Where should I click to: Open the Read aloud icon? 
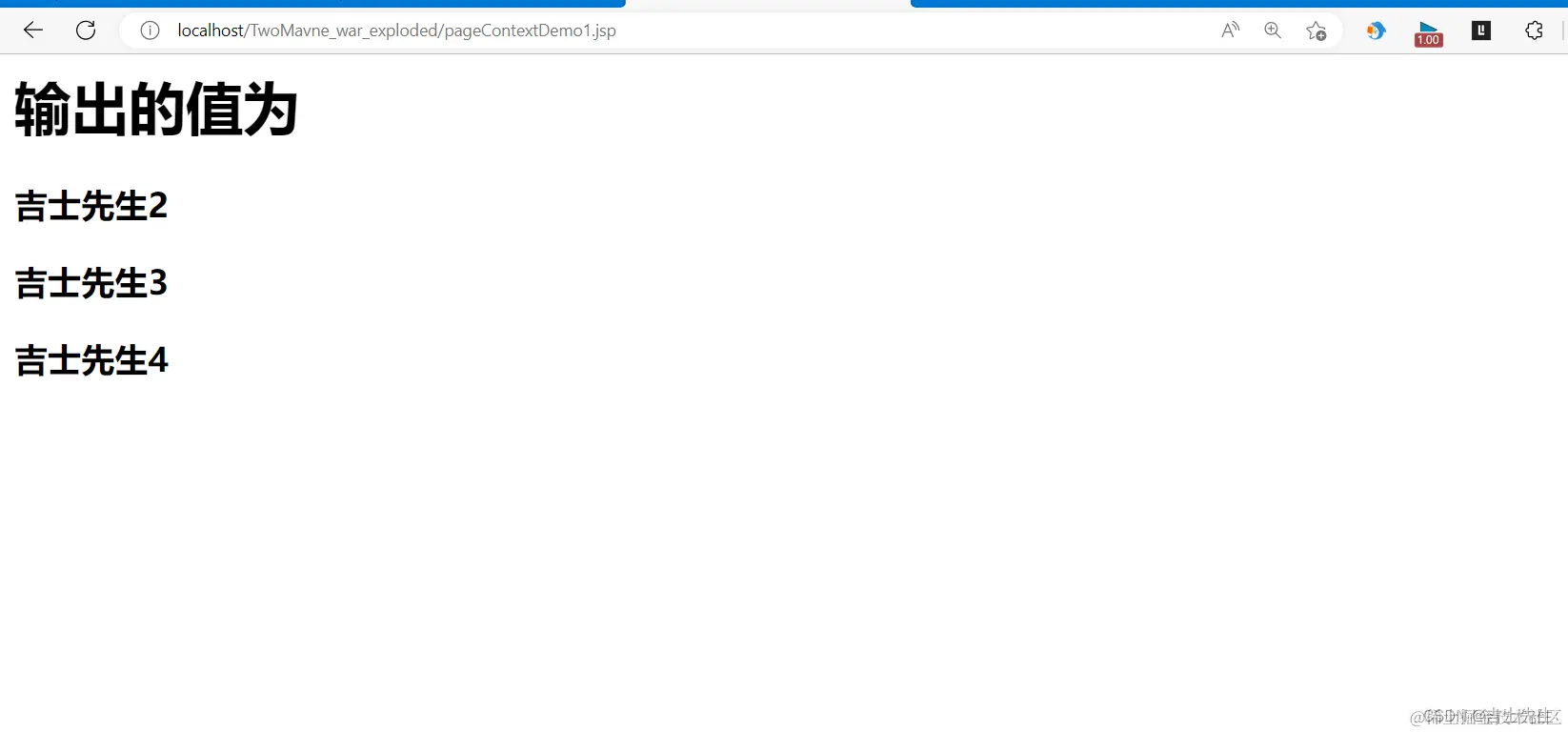(x=1230, y=31)
